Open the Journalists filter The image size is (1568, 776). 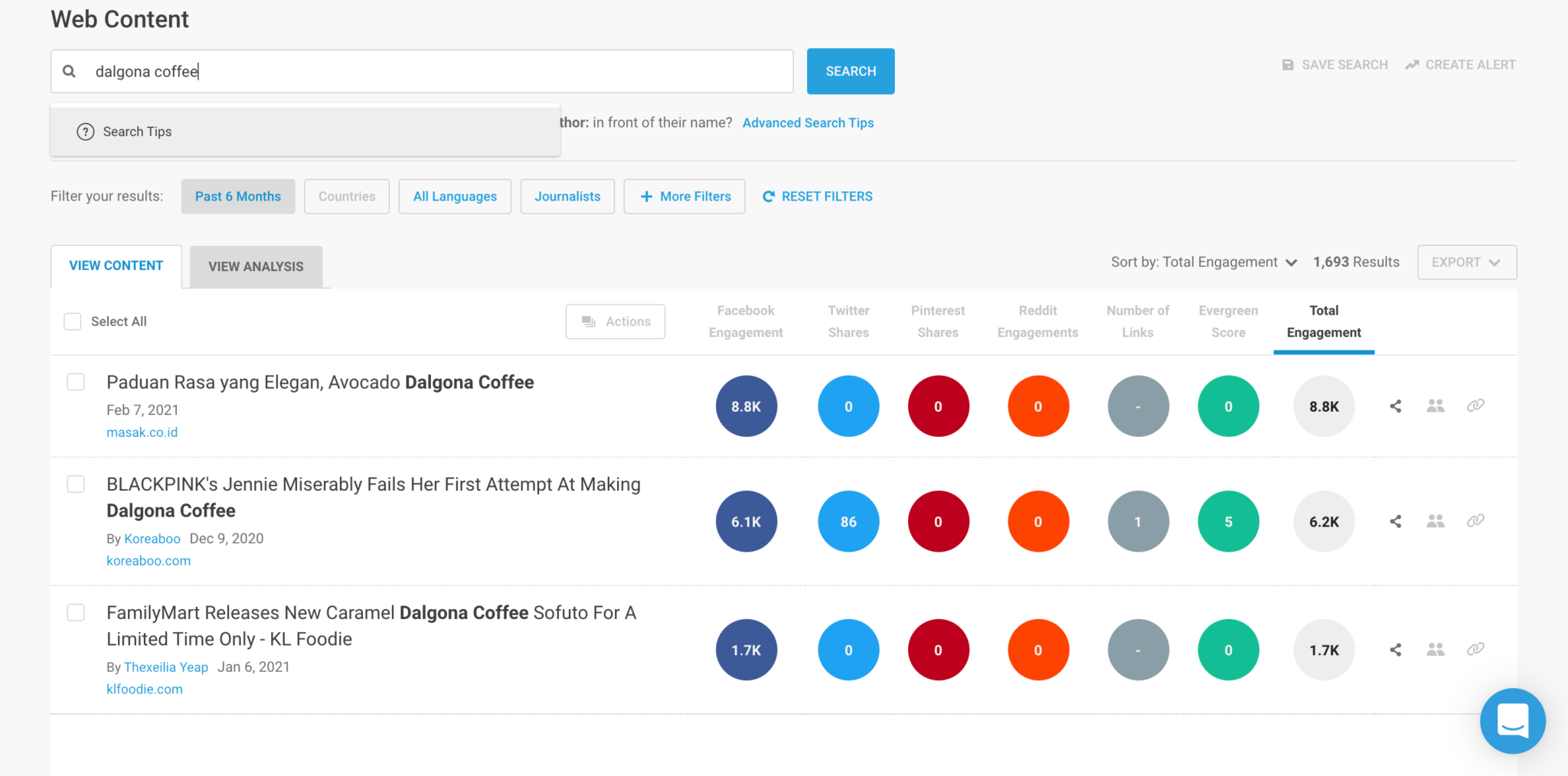567,197
